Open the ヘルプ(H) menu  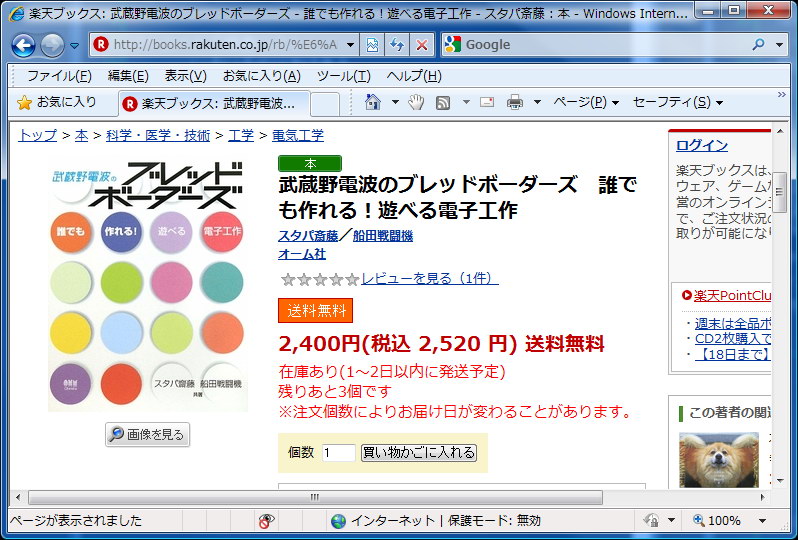click(414, 76)
